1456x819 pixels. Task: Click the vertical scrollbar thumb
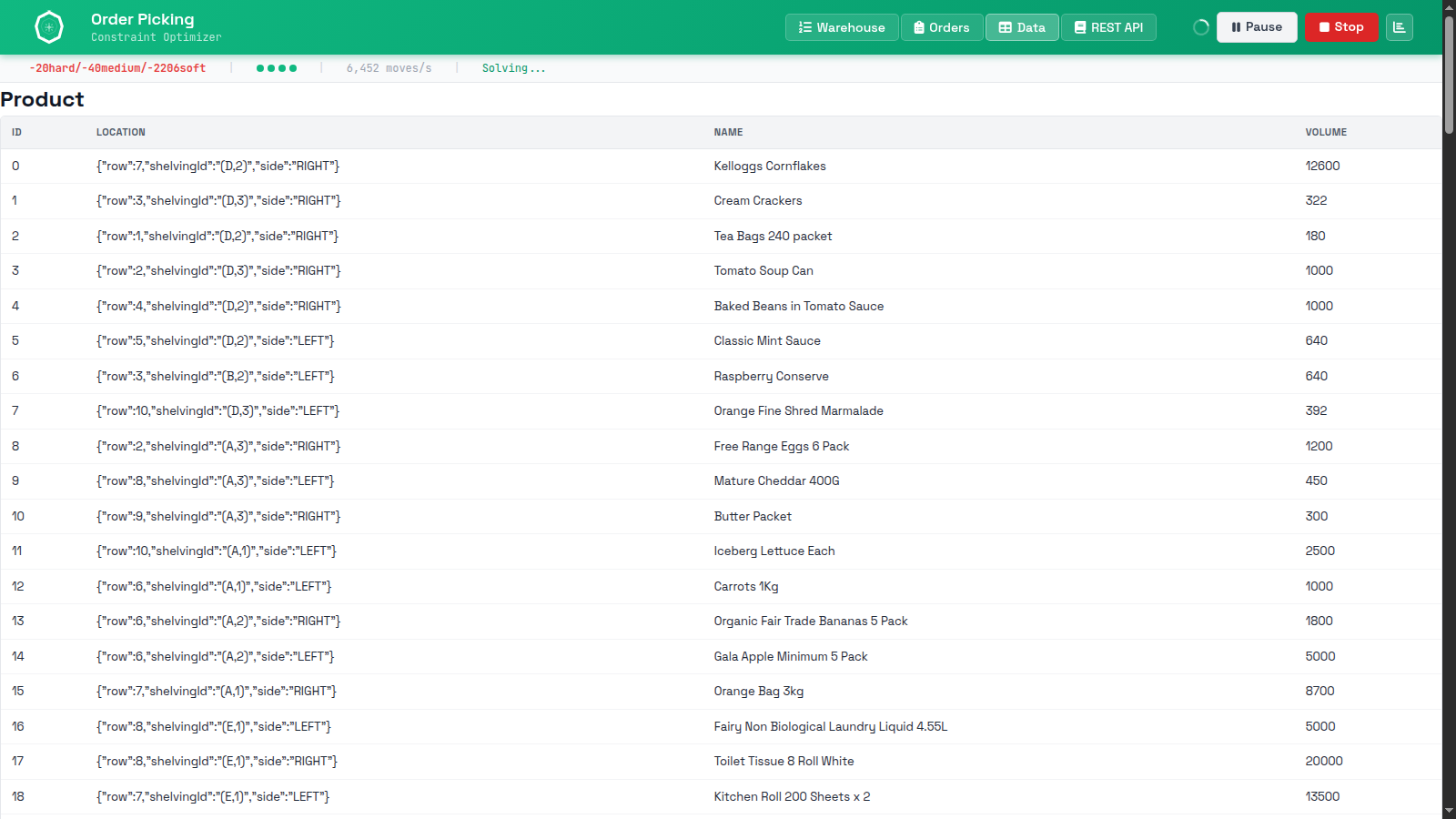click(x=1449, y=76)
